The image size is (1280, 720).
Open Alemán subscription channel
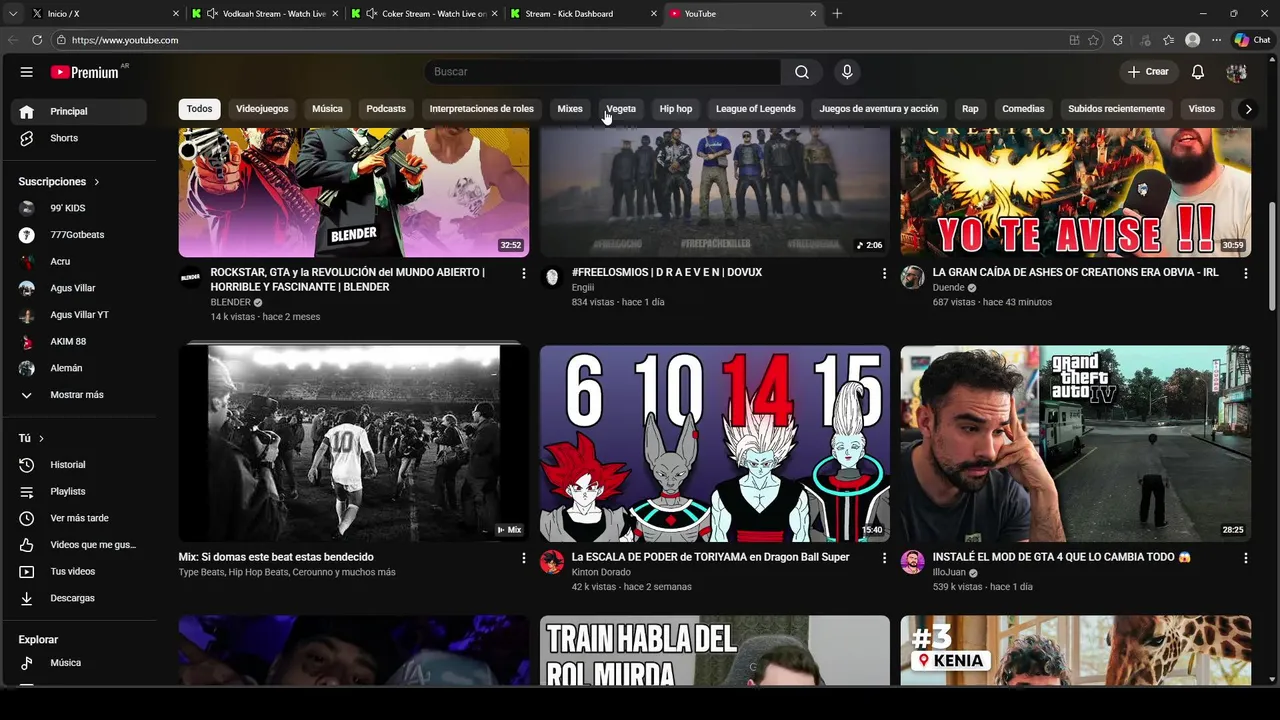[x=78, y=368]
